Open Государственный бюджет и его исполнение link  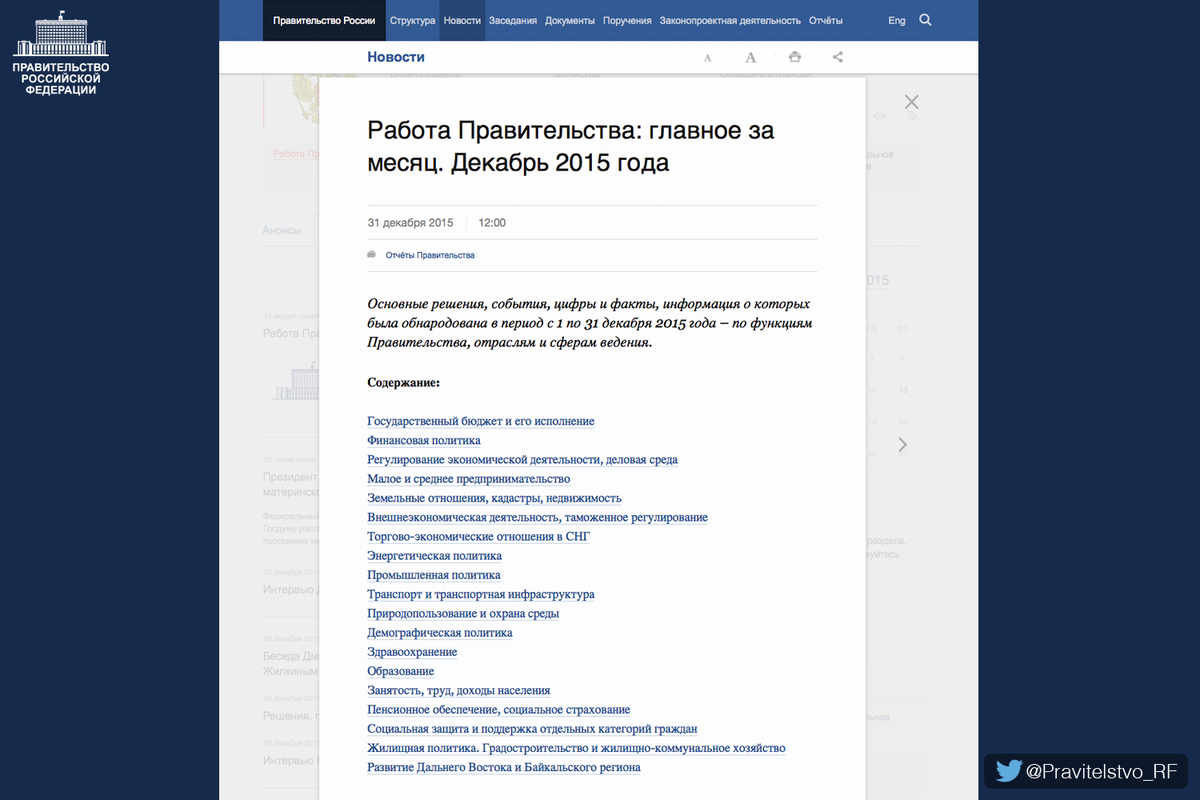481,422
